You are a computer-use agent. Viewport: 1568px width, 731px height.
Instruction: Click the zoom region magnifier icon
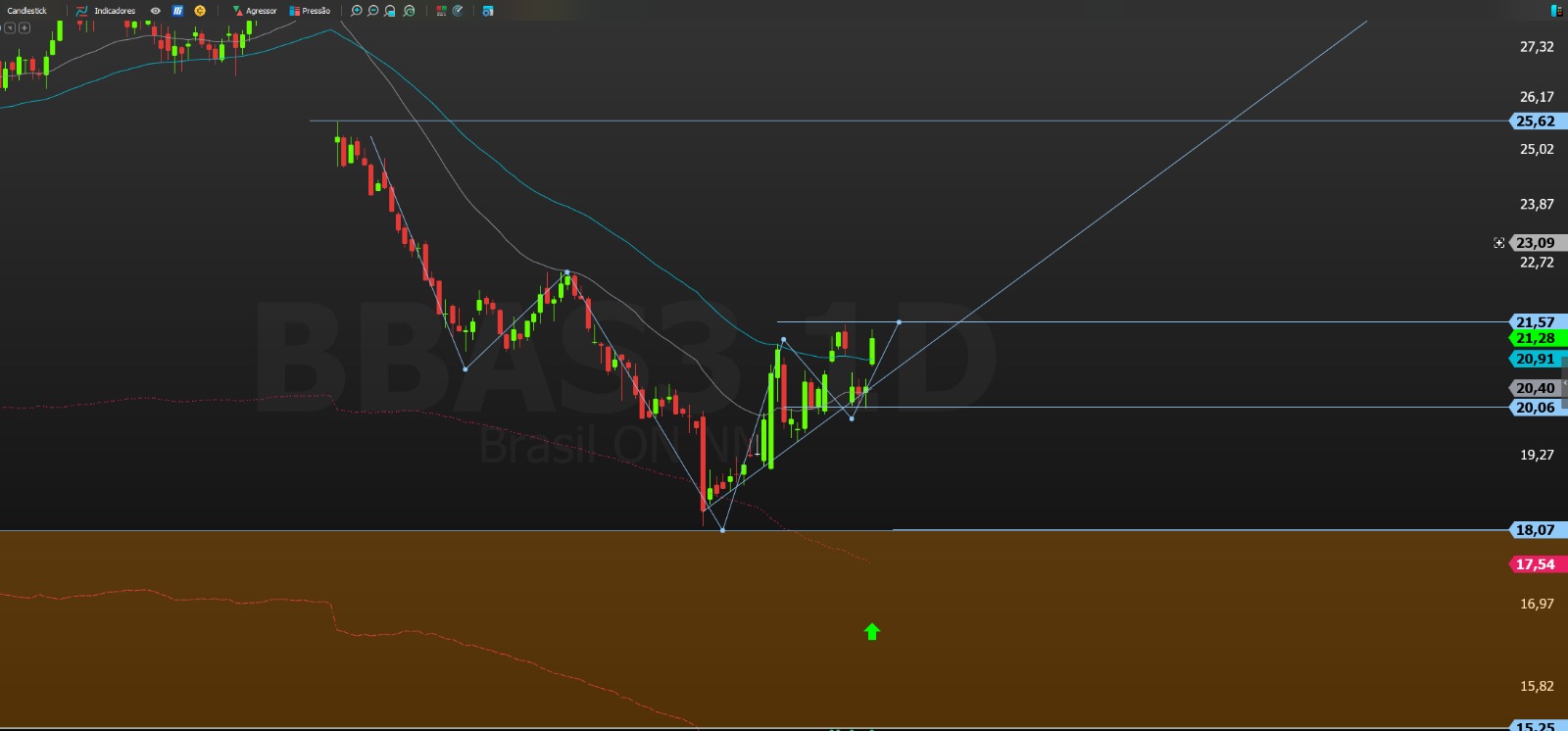(390, 11)
